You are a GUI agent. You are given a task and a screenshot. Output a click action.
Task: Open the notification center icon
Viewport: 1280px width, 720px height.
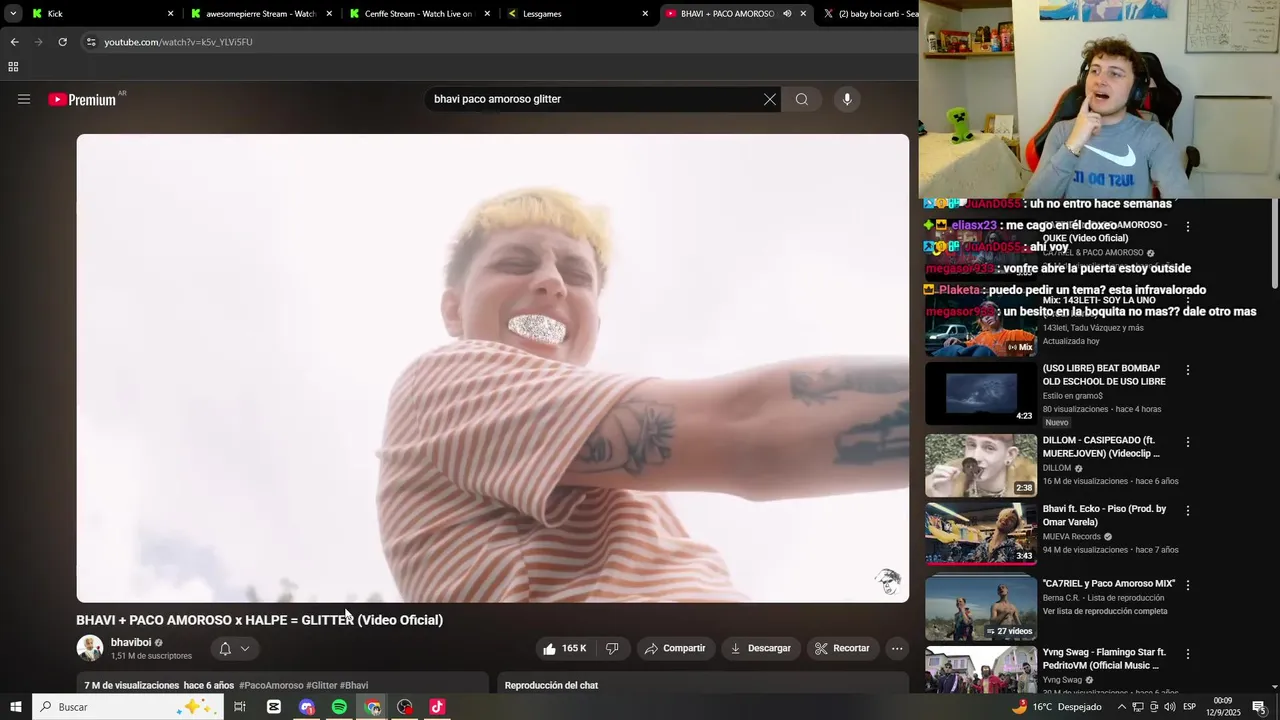point(1259,707)
